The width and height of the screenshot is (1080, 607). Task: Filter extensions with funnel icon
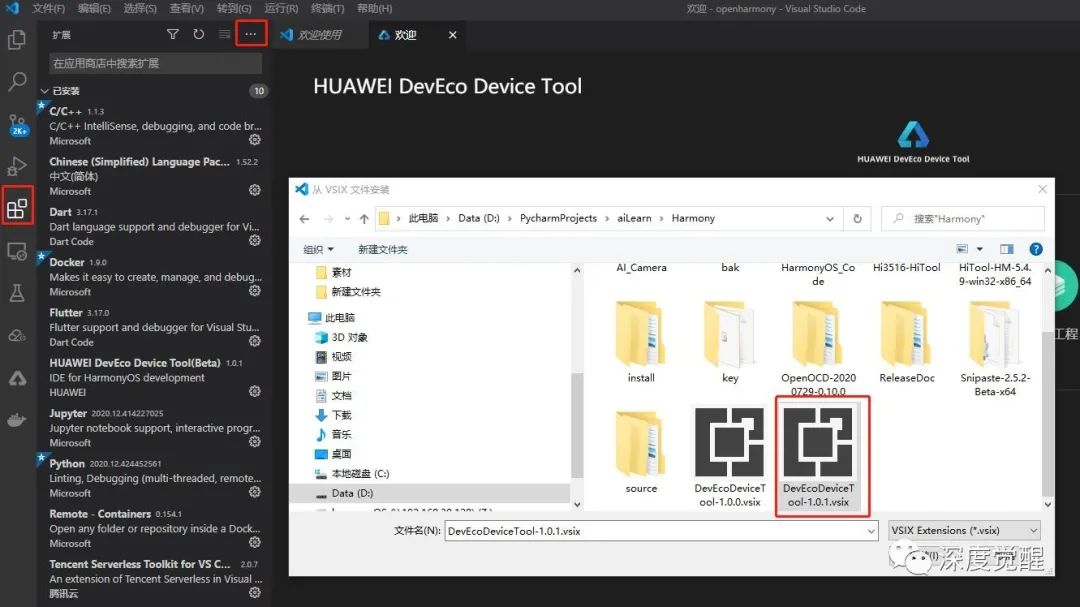click(173, 34)
